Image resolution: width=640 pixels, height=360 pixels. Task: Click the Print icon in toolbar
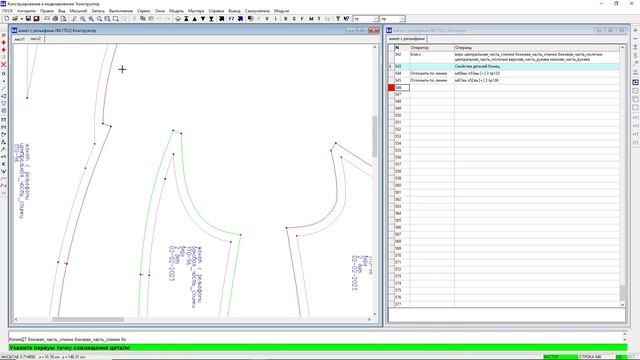(55, 19)
